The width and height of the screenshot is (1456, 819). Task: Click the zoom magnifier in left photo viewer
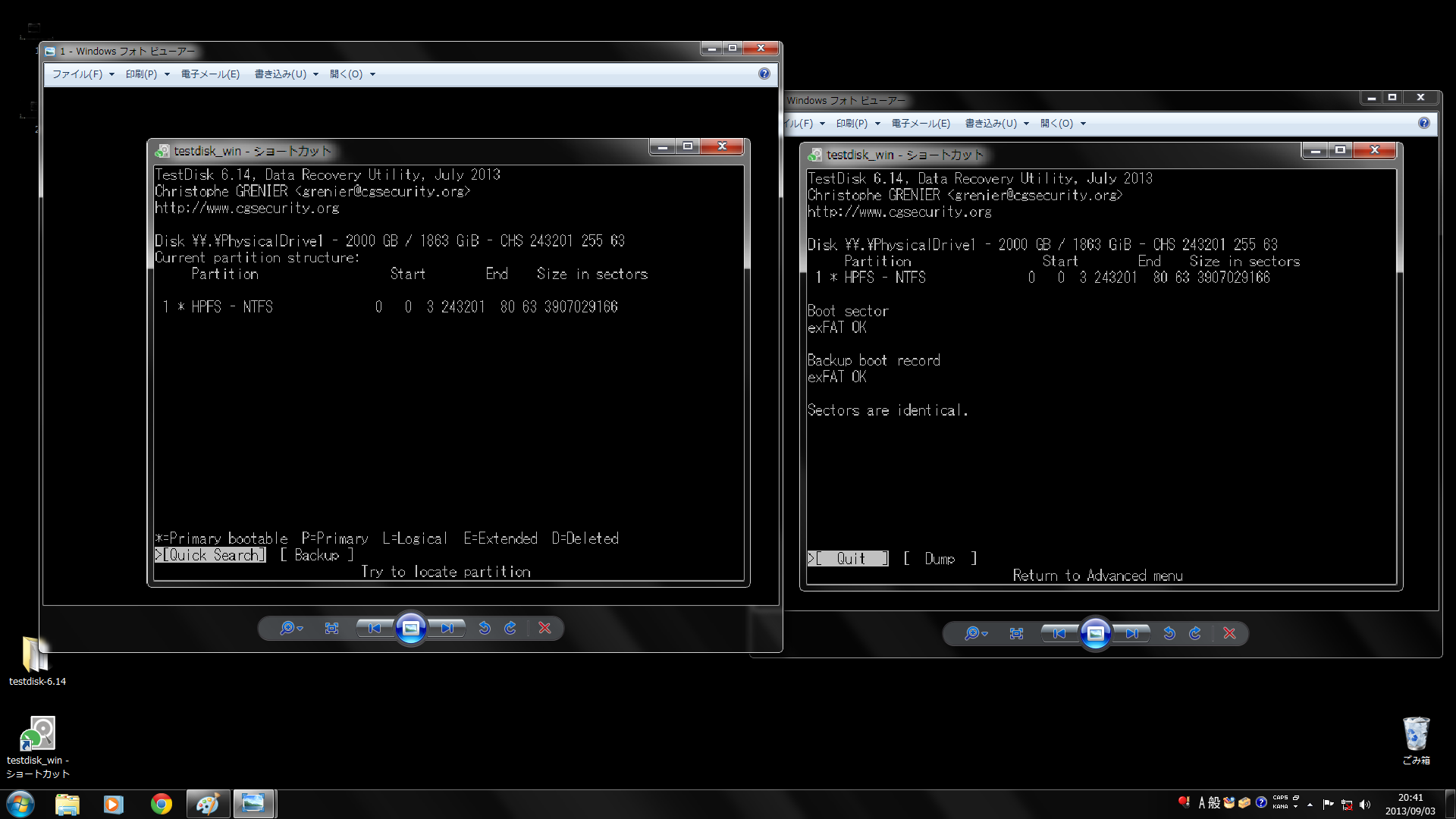(x=287, y=628)
